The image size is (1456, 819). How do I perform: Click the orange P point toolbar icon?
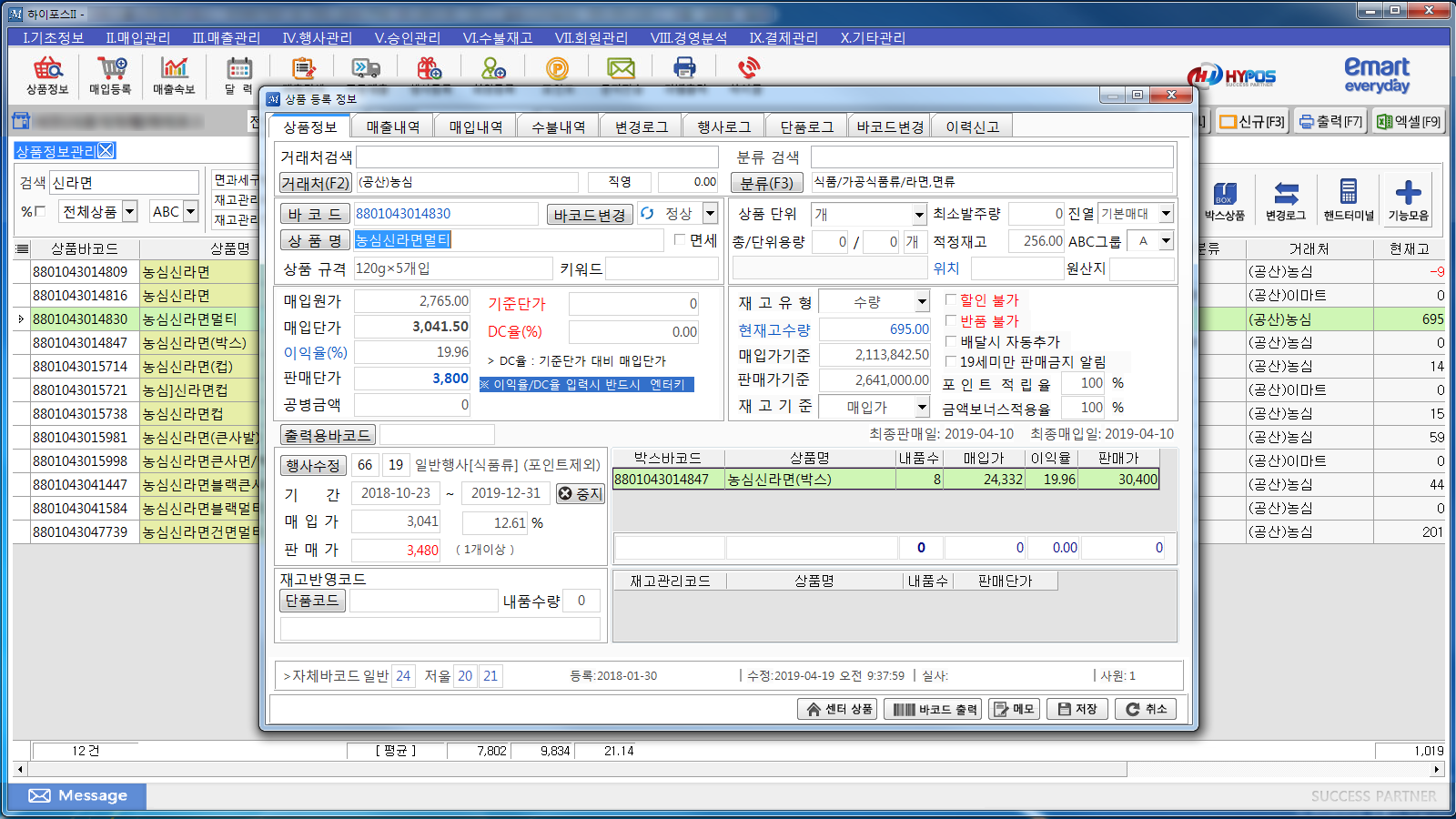point(557,68)
